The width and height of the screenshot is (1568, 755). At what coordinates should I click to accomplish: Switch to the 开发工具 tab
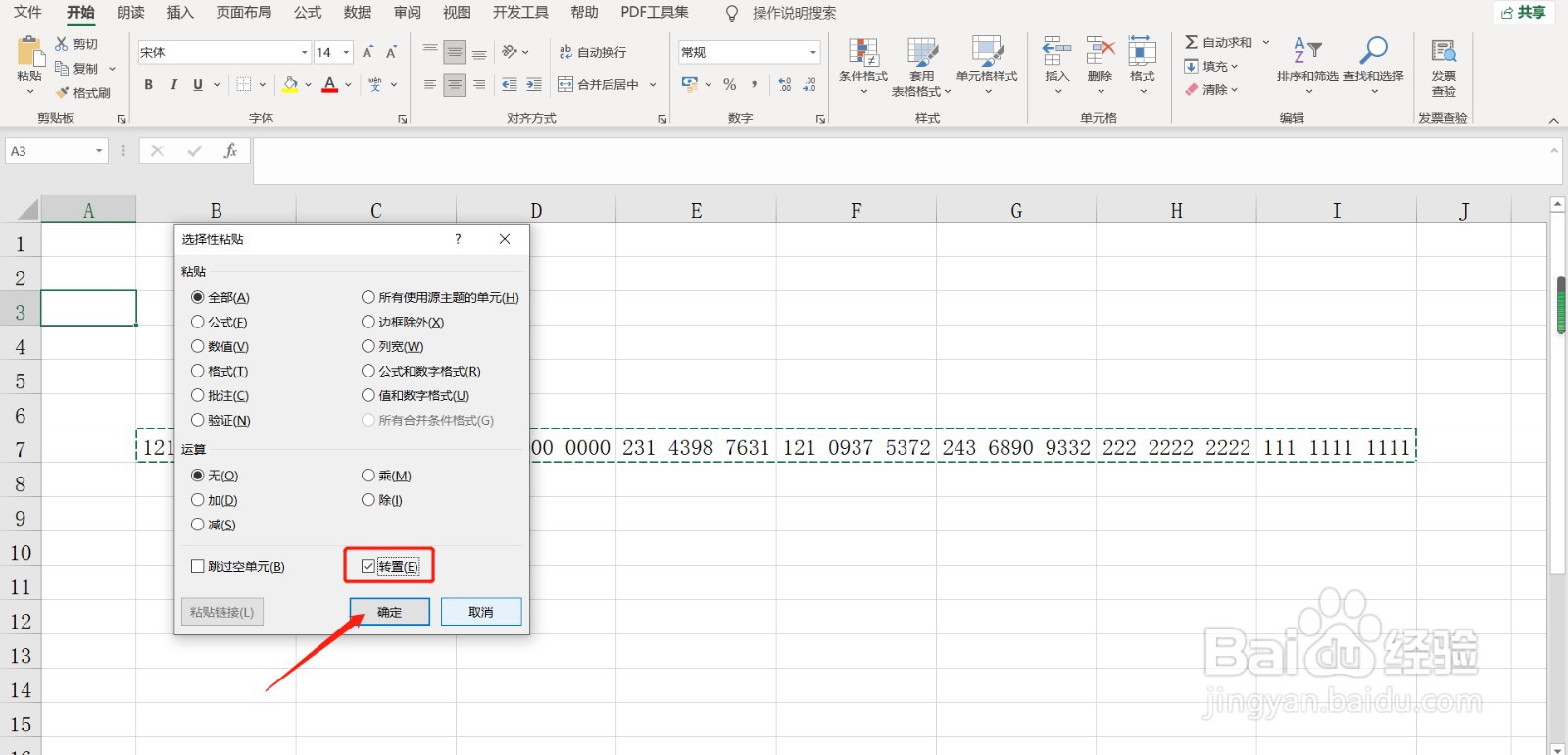click(x=520, y=13)
